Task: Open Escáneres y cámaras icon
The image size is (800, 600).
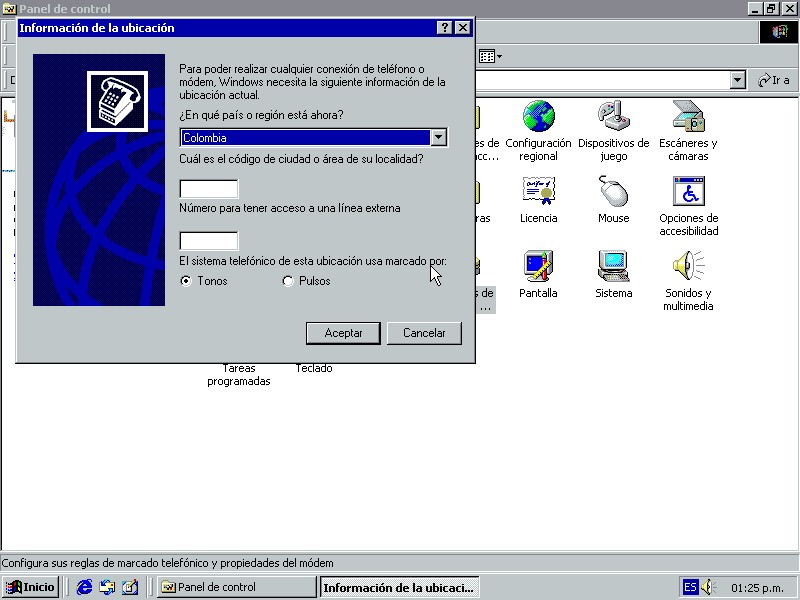Action: (x=688, y=131)
